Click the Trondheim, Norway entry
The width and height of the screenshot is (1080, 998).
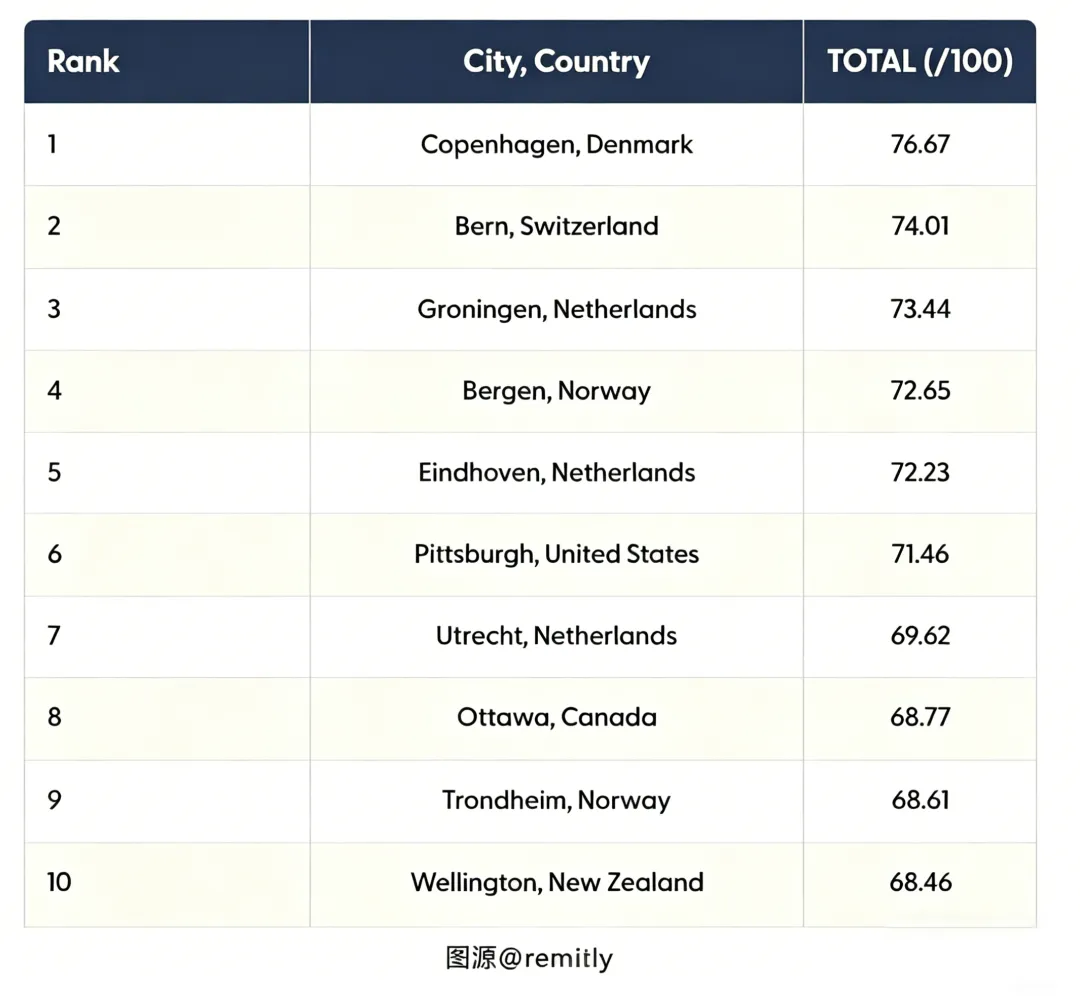tap(556, 800)
